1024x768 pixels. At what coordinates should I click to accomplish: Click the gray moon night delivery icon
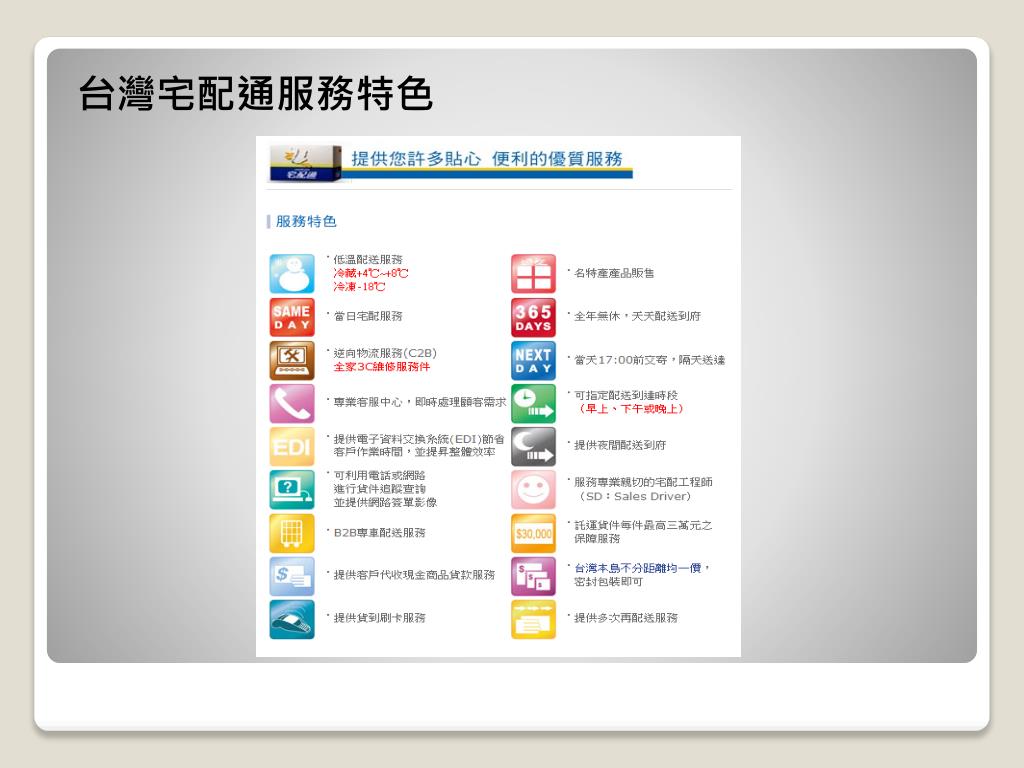click(x=534, y=446)
